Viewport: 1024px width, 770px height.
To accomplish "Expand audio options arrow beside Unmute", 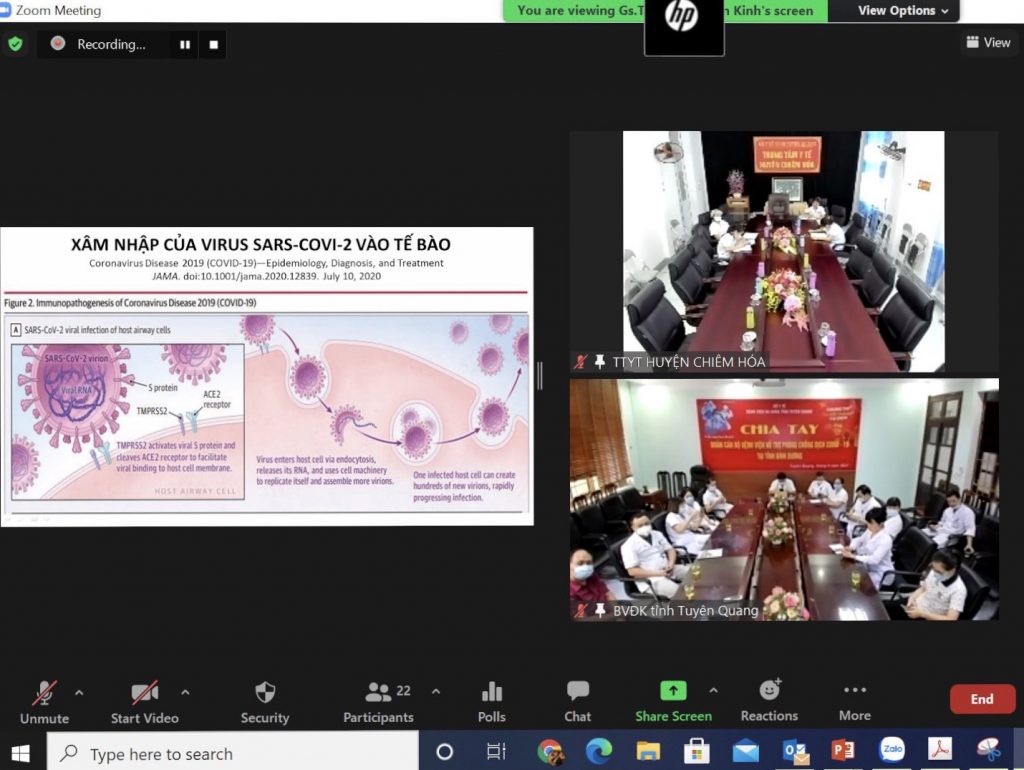I will pos(79,692).
